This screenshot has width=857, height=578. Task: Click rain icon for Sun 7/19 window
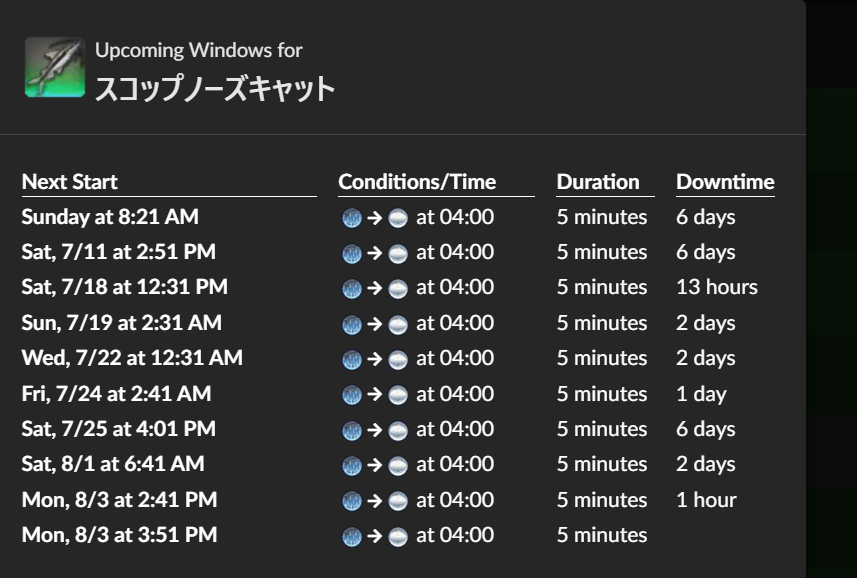(x=352, y=324)
